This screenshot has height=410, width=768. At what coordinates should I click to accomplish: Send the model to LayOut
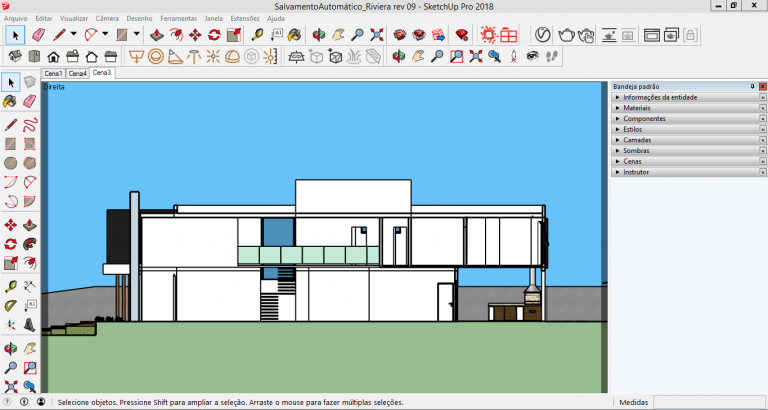point(438,35)
